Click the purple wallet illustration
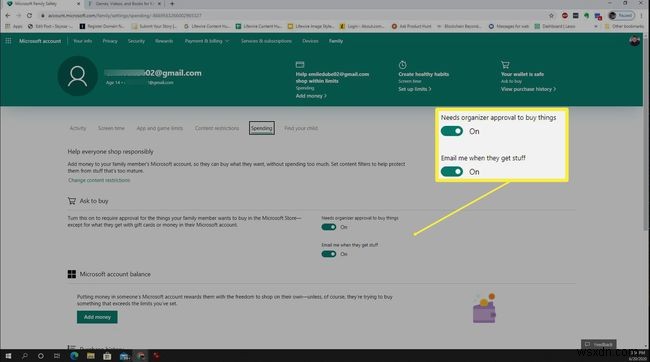Screen dimensions: 650x362 point(484,308)
